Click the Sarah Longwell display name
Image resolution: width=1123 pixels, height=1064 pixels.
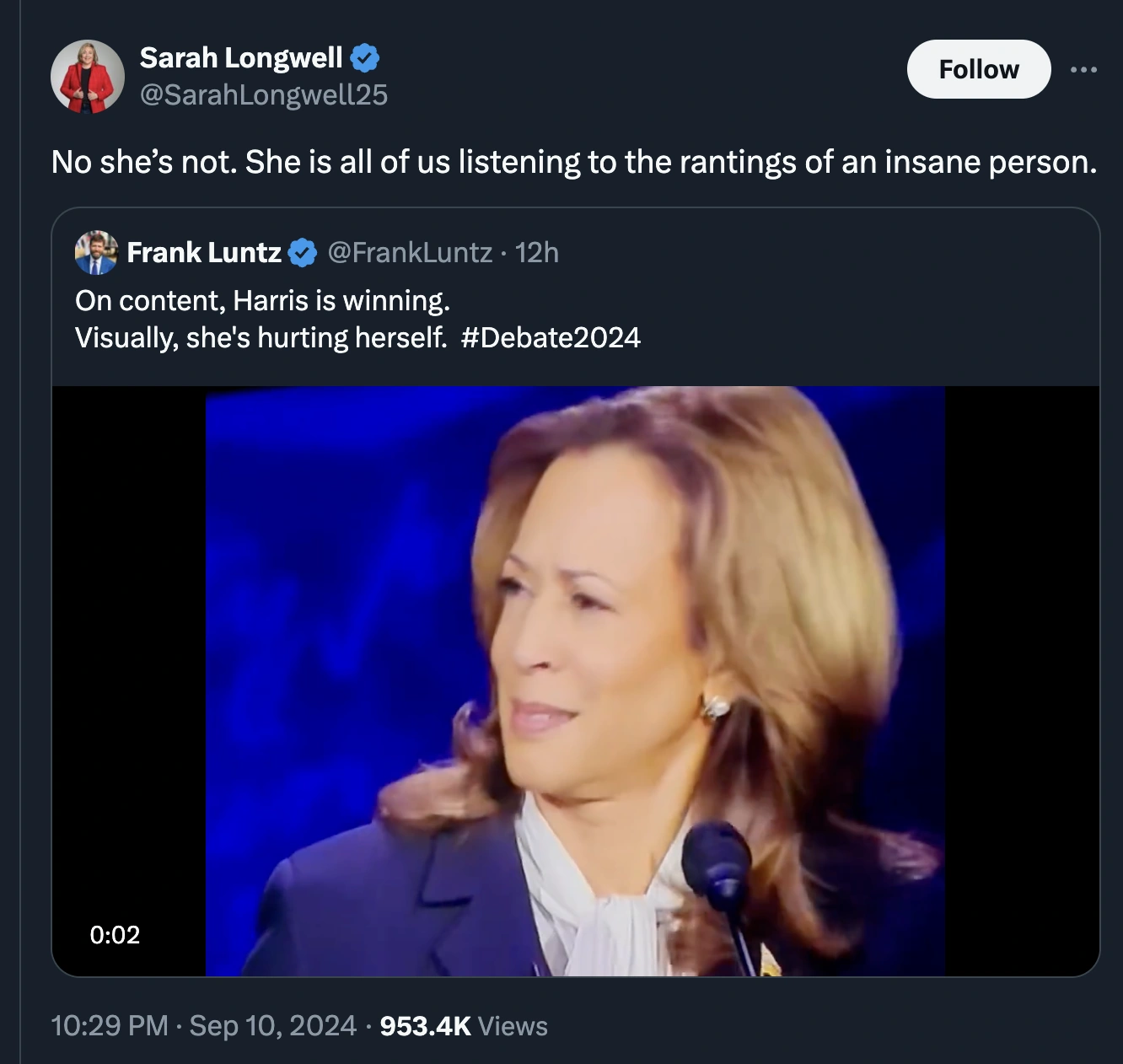coord(241,58)
